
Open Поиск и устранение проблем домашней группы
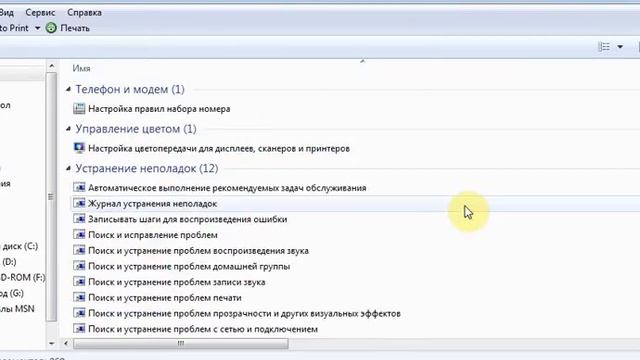[189, 267]
